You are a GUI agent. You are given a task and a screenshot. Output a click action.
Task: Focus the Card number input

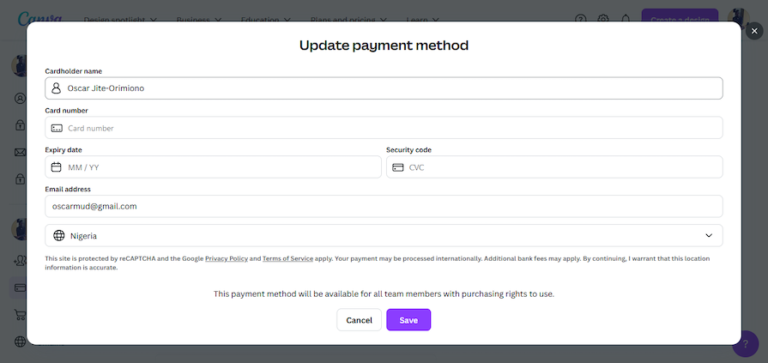point(384,128)
